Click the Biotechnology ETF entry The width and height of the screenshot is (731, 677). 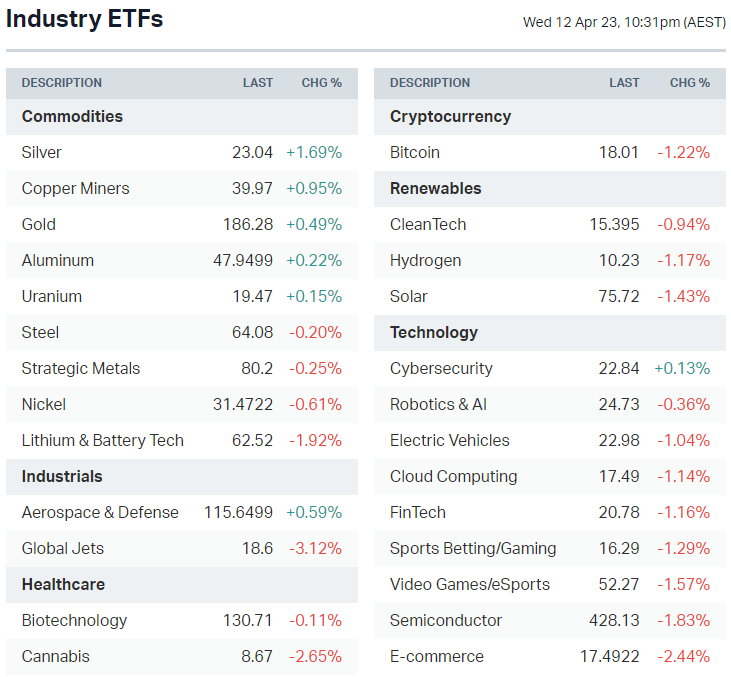click(x=74, y=621)
